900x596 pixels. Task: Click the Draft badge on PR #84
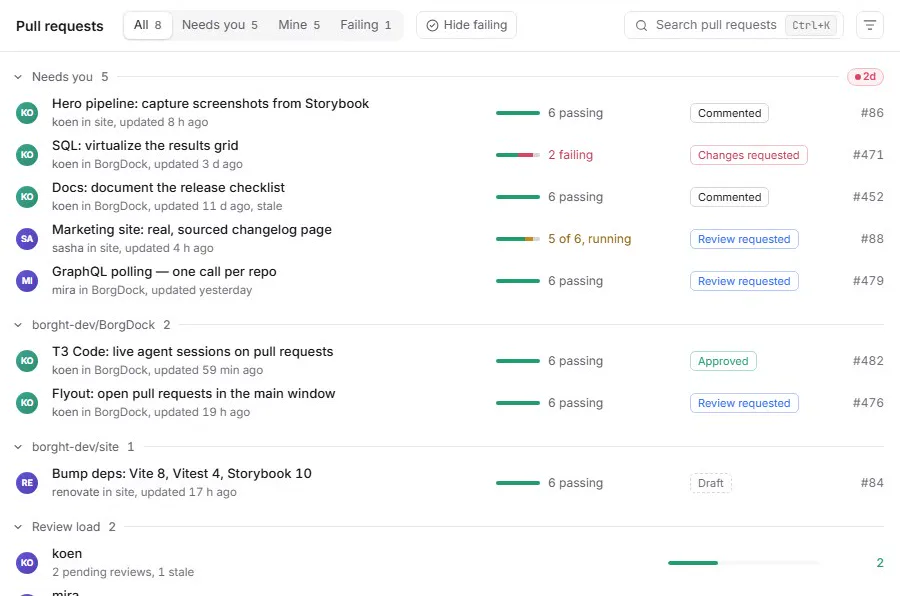[x=711, y=483]
